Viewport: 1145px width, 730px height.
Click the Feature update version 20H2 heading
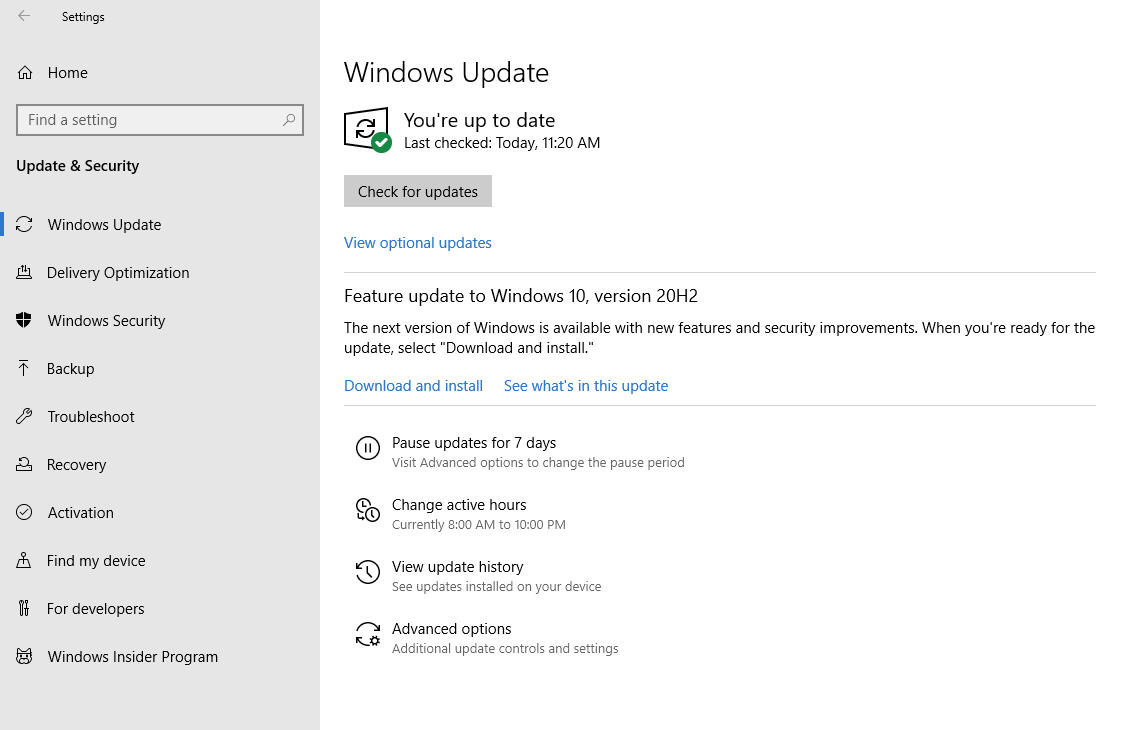click(521, 296)
